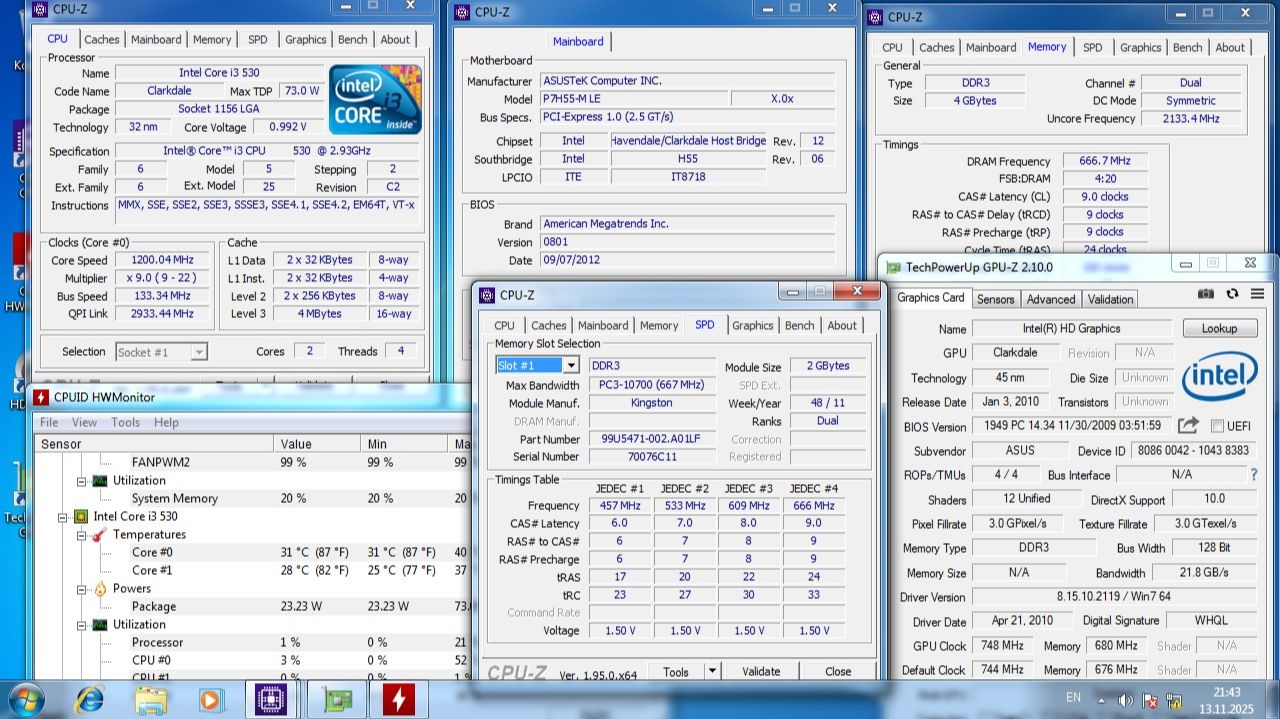This screenshot has height=719, width=1280.
Task: Collapse the Utilization node above System Memory
Action: [82, 481]
